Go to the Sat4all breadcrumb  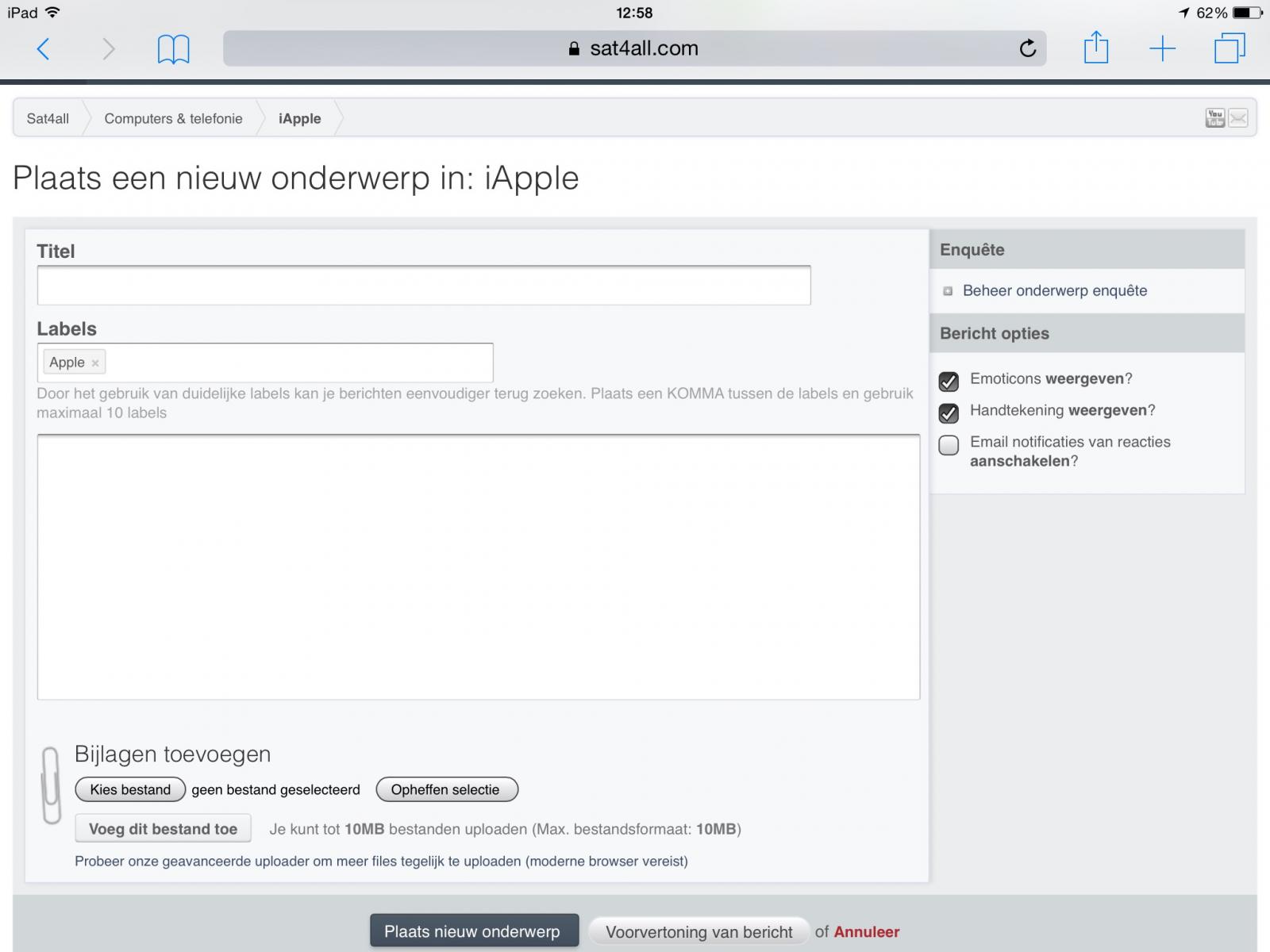(x=48, y=119)
